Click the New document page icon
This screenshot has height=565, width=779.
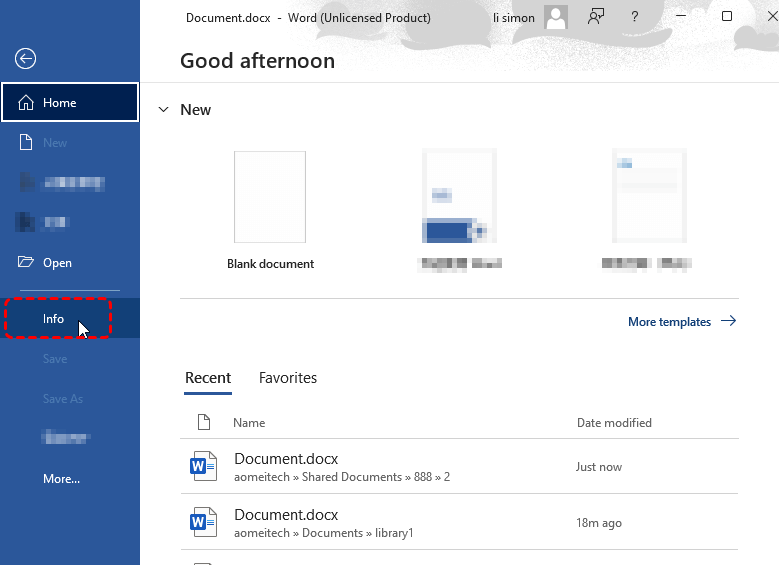click(x=26, y=142)
